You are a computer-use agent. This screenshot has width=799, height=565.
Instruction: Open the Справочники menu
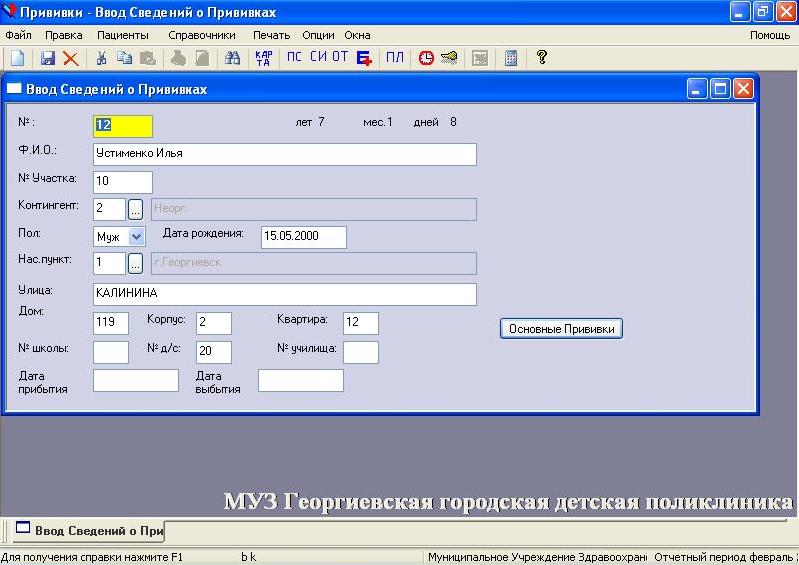tap(202, 35)
